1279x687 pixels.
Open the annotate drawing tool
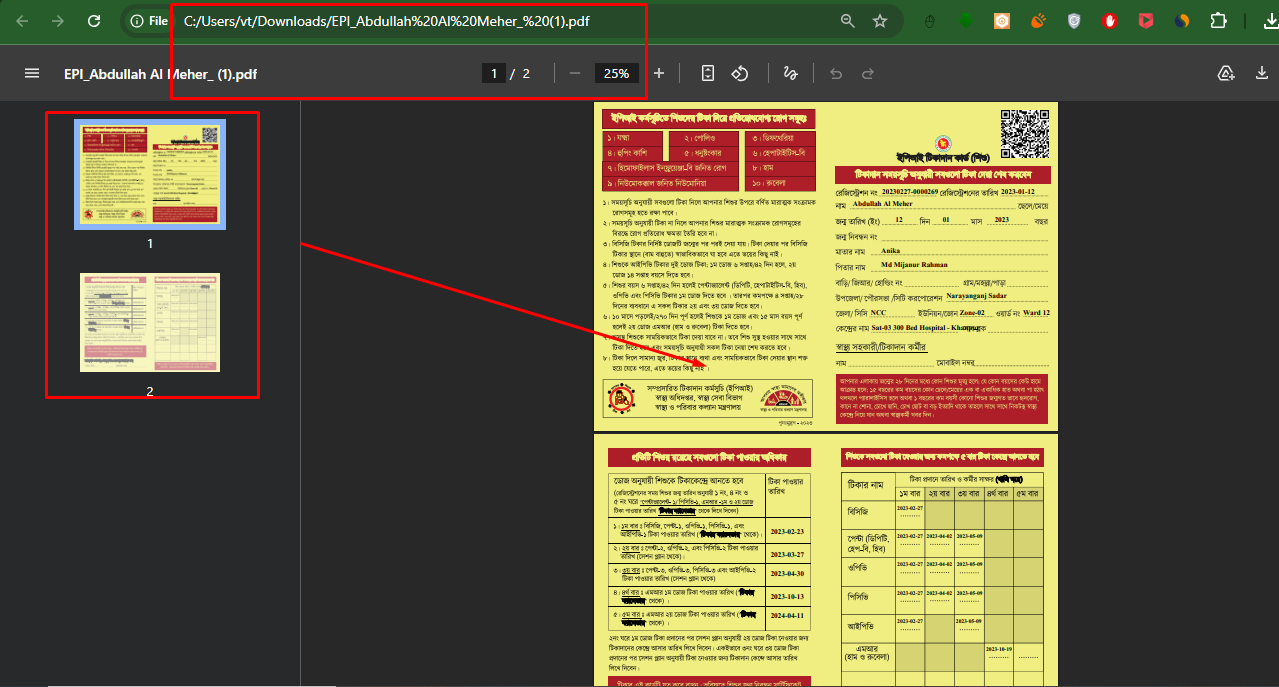point(790,73)
